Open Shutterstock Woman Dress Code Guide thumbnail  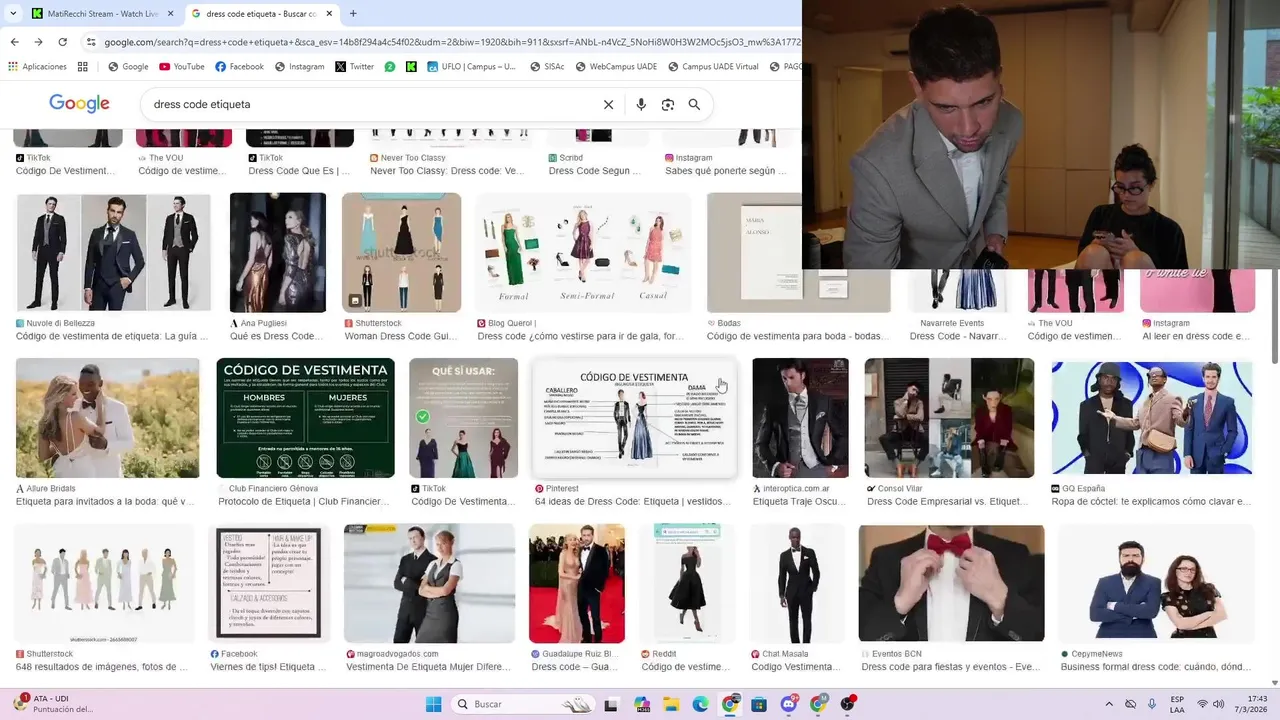click(x=401, y=252)
